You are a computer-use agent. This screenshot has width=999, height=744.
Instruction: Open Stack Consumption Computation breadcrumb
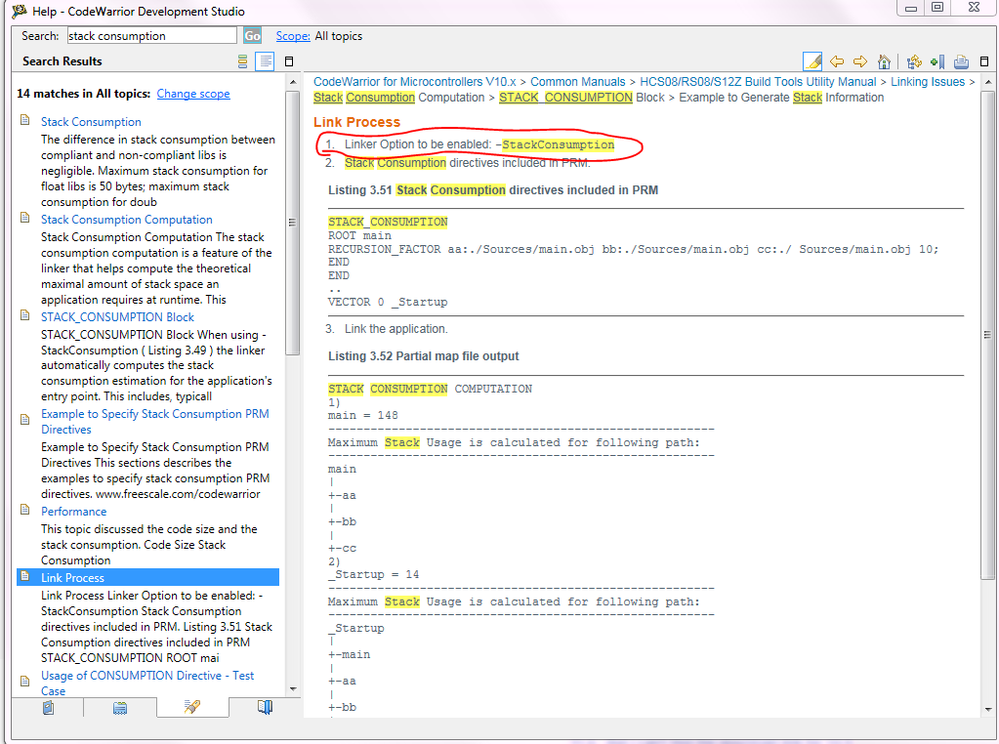399,97
